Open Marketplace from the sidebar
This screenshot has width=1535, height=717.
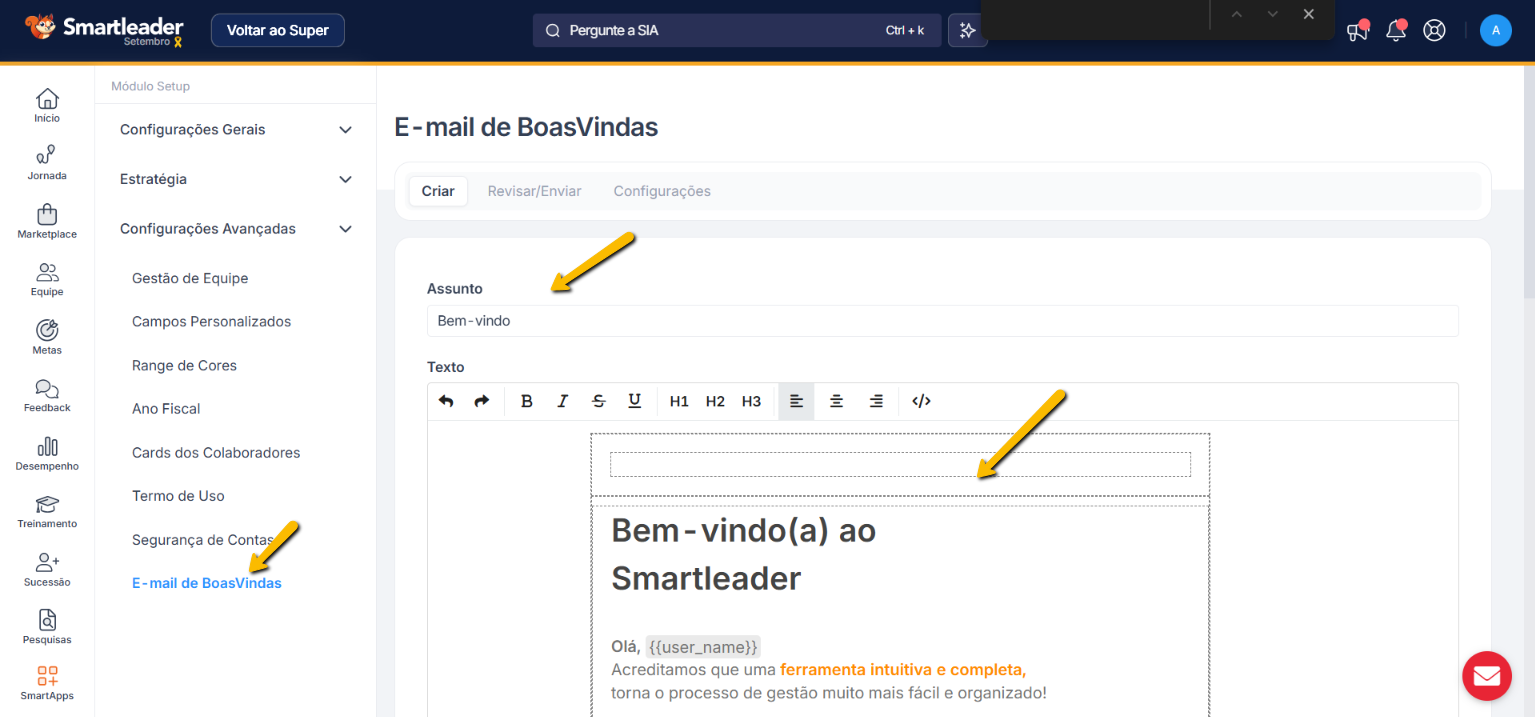point(47,222)
